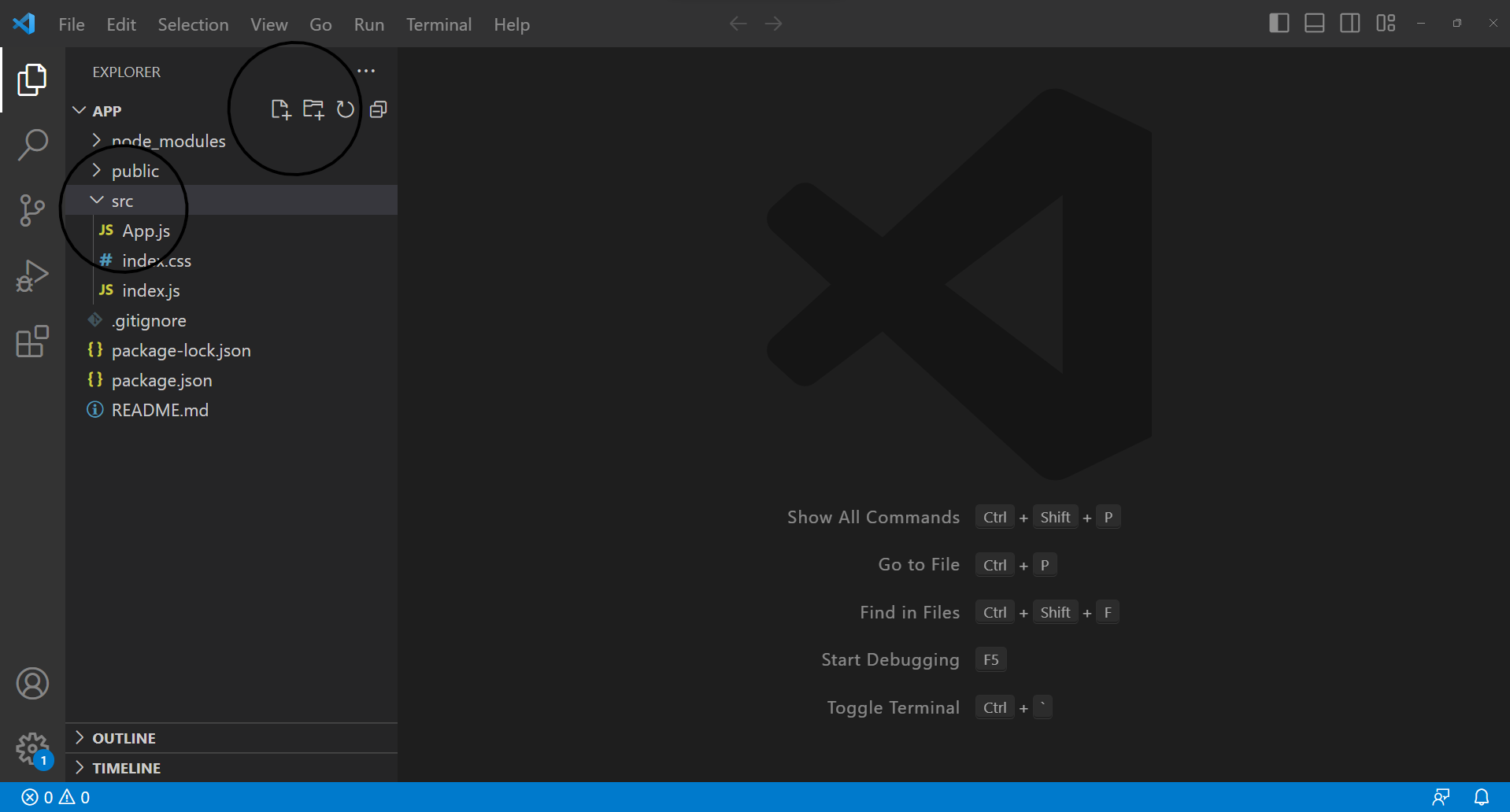
Task: Refresh the Explorer file tree
Action: click(345, 109)
